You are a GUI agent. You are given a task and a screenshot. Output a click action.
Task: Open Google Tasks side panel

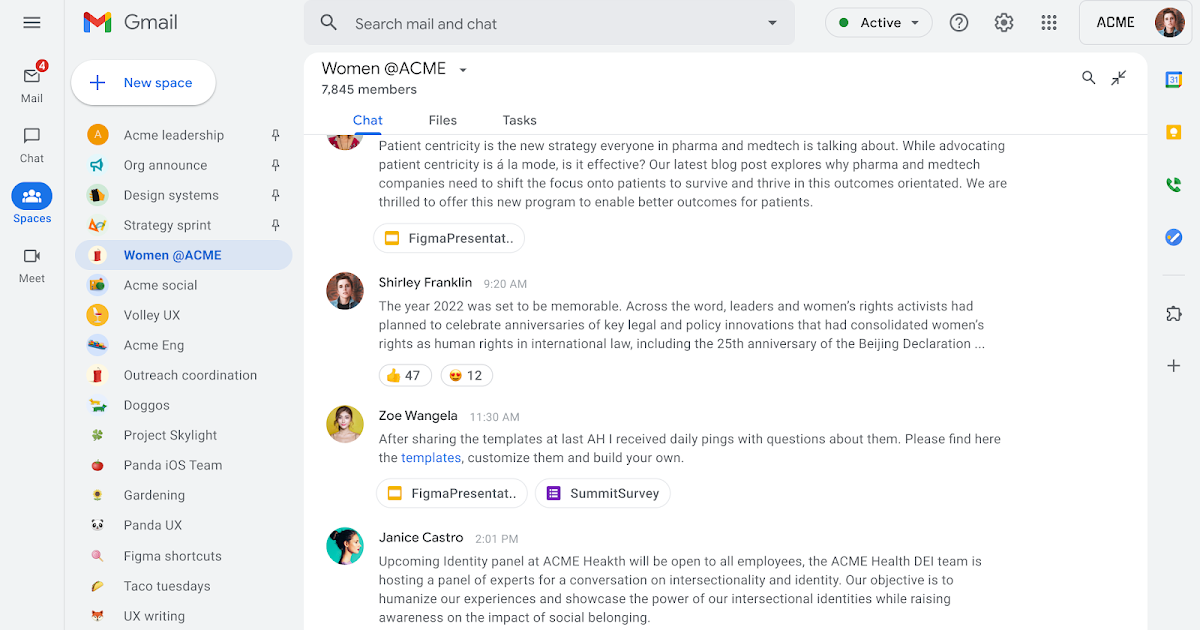[1174, 237]
